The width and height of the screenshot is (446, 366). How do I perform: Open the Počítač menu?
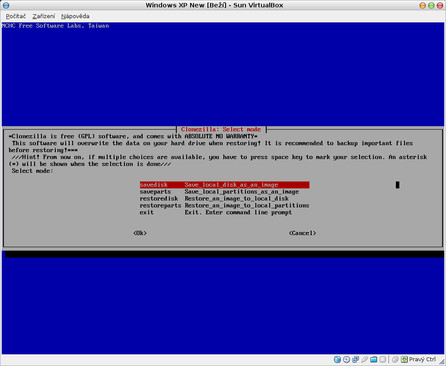click(x=15, y=16)
